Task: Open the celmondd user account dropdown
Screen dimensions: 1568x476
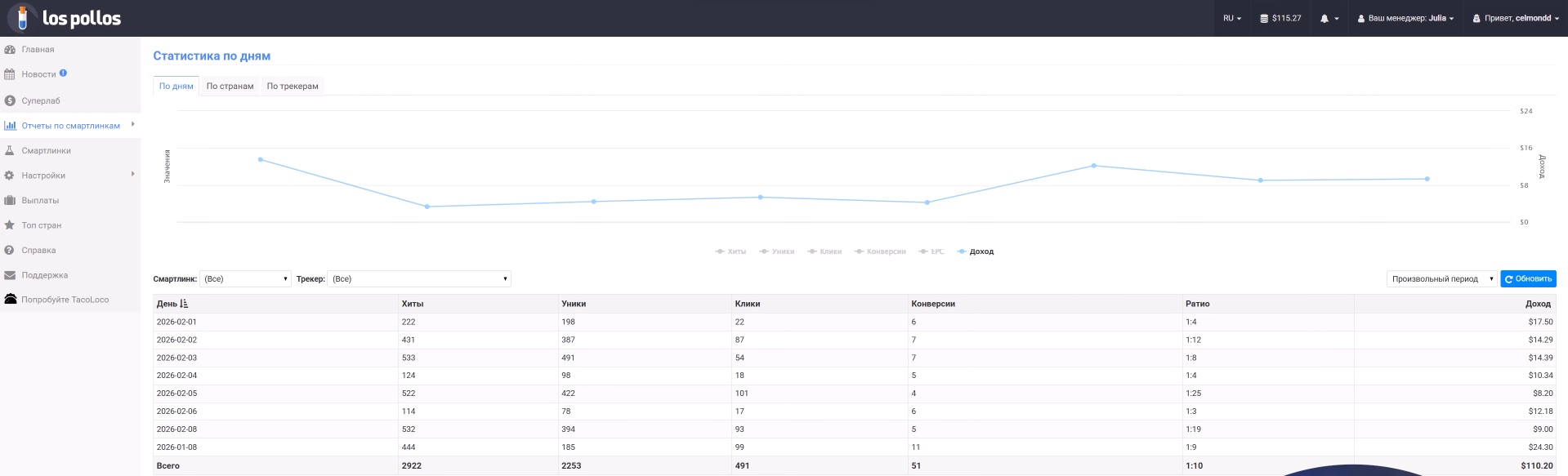Action: point(1516,18)
